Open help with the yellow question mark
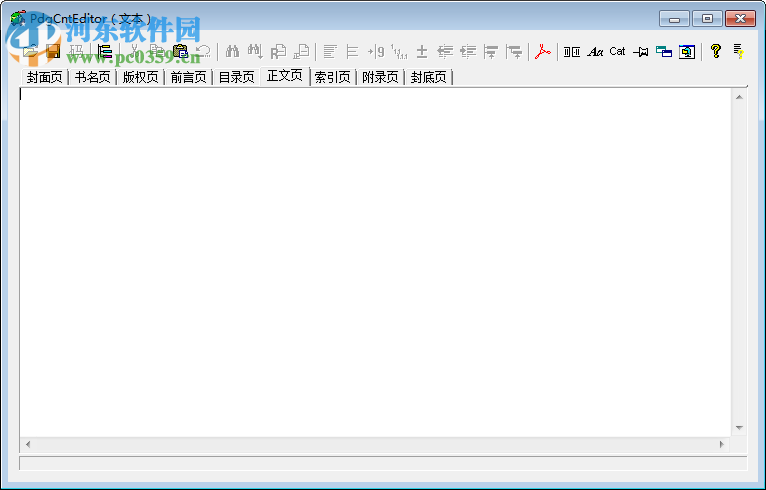 pyautogui.click(x=716, y=51)
